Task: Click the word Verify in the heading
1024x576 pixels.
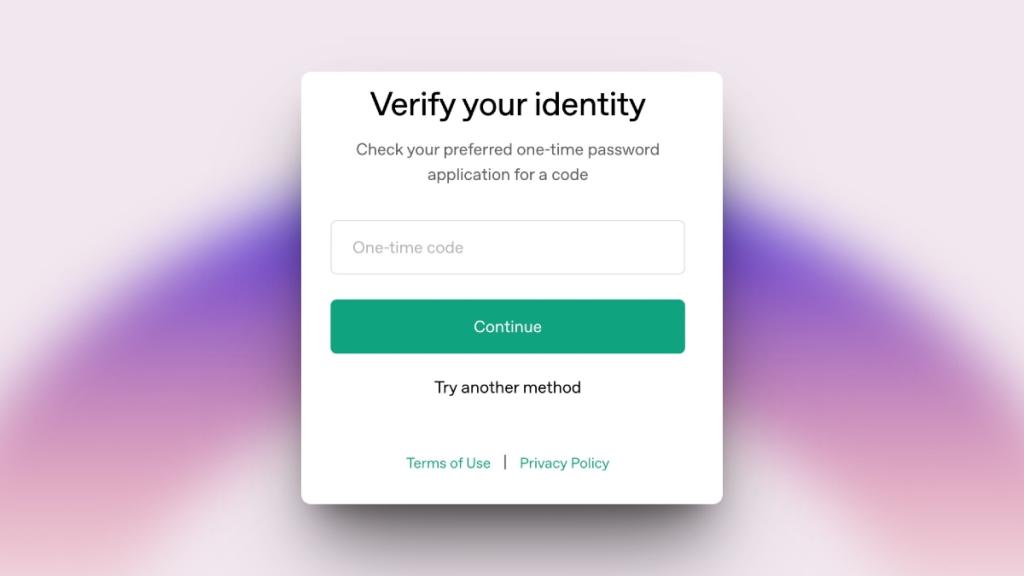Action: (x=413, y=104)
